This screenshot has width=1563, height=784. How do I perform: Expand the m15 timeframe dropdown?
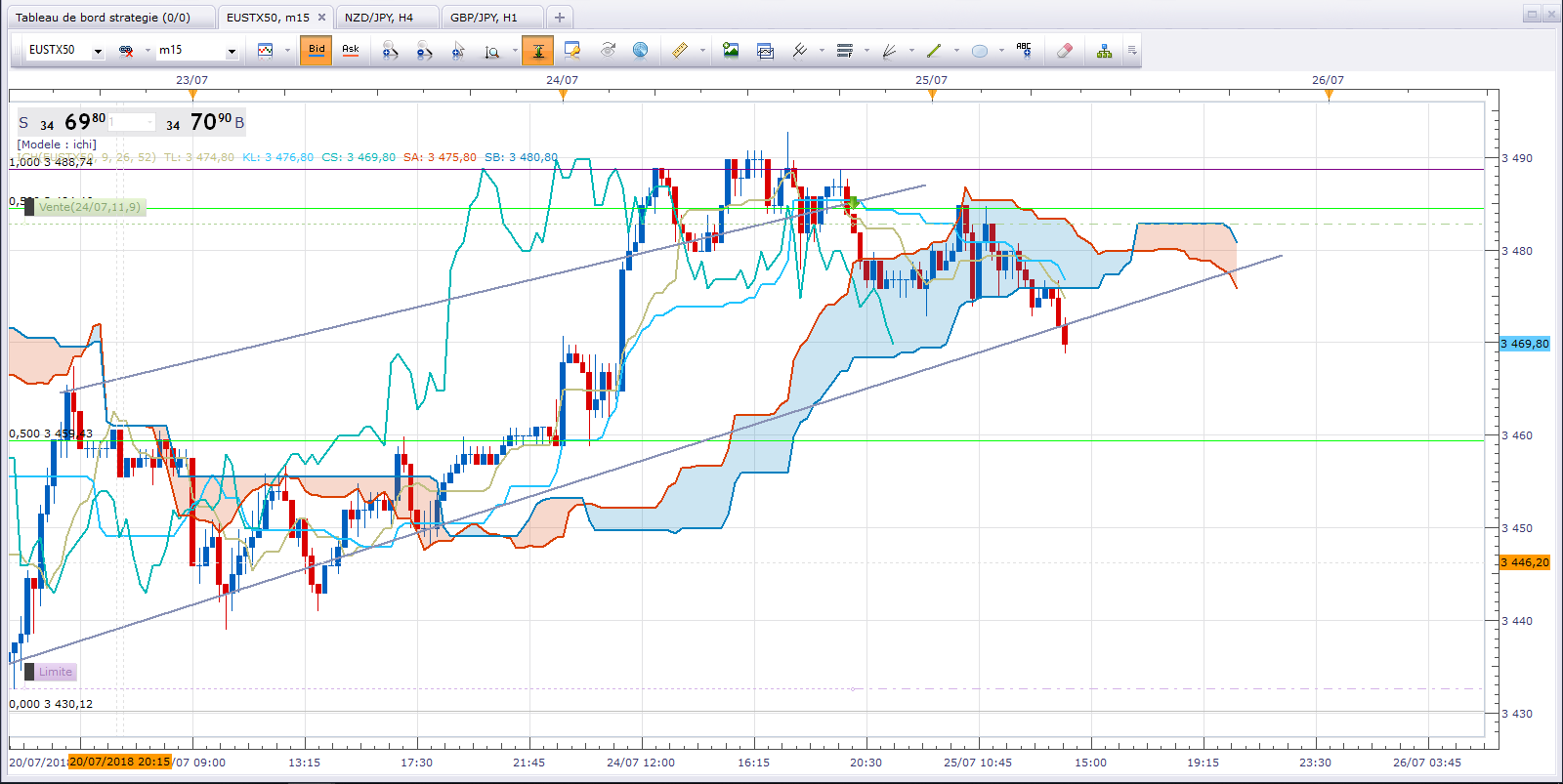click(x=232, y=51)
